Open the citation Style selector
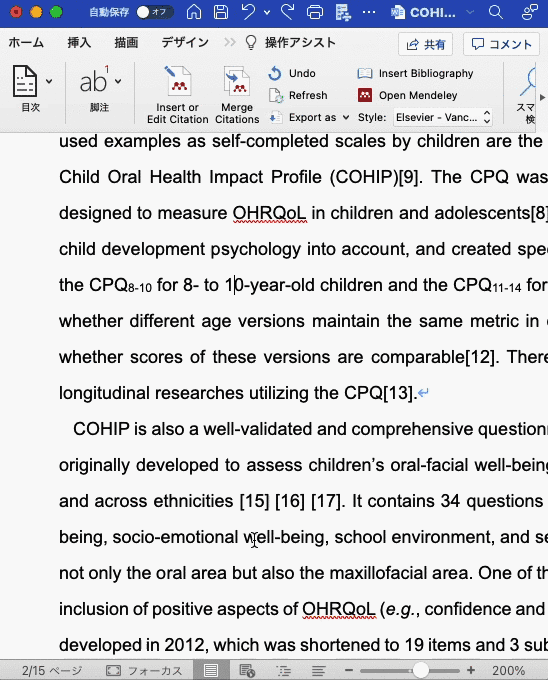Viewport: 548px width, 680px height. 443,117
